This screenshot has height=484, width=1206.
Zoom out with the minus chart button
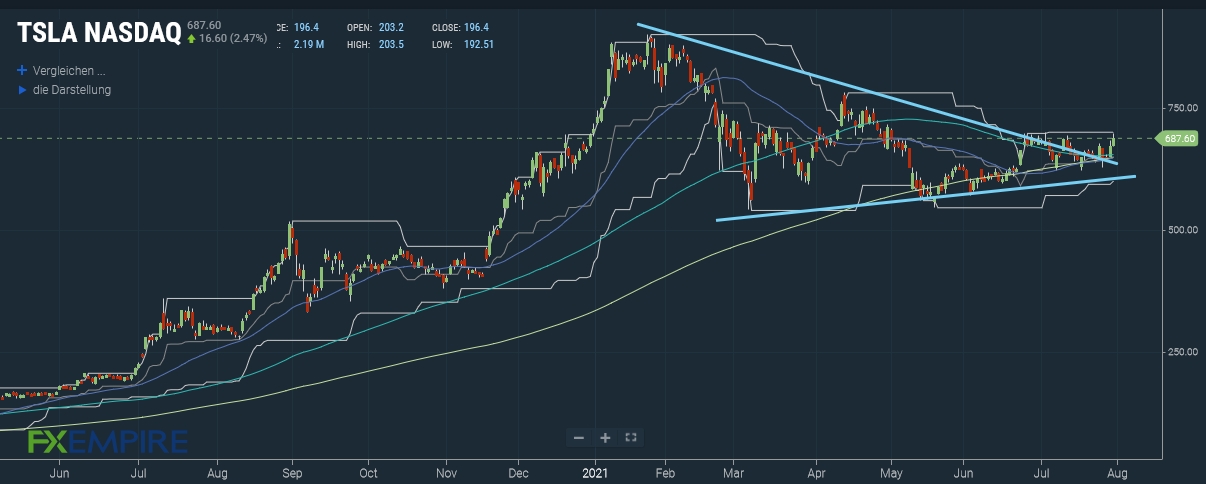579,437
